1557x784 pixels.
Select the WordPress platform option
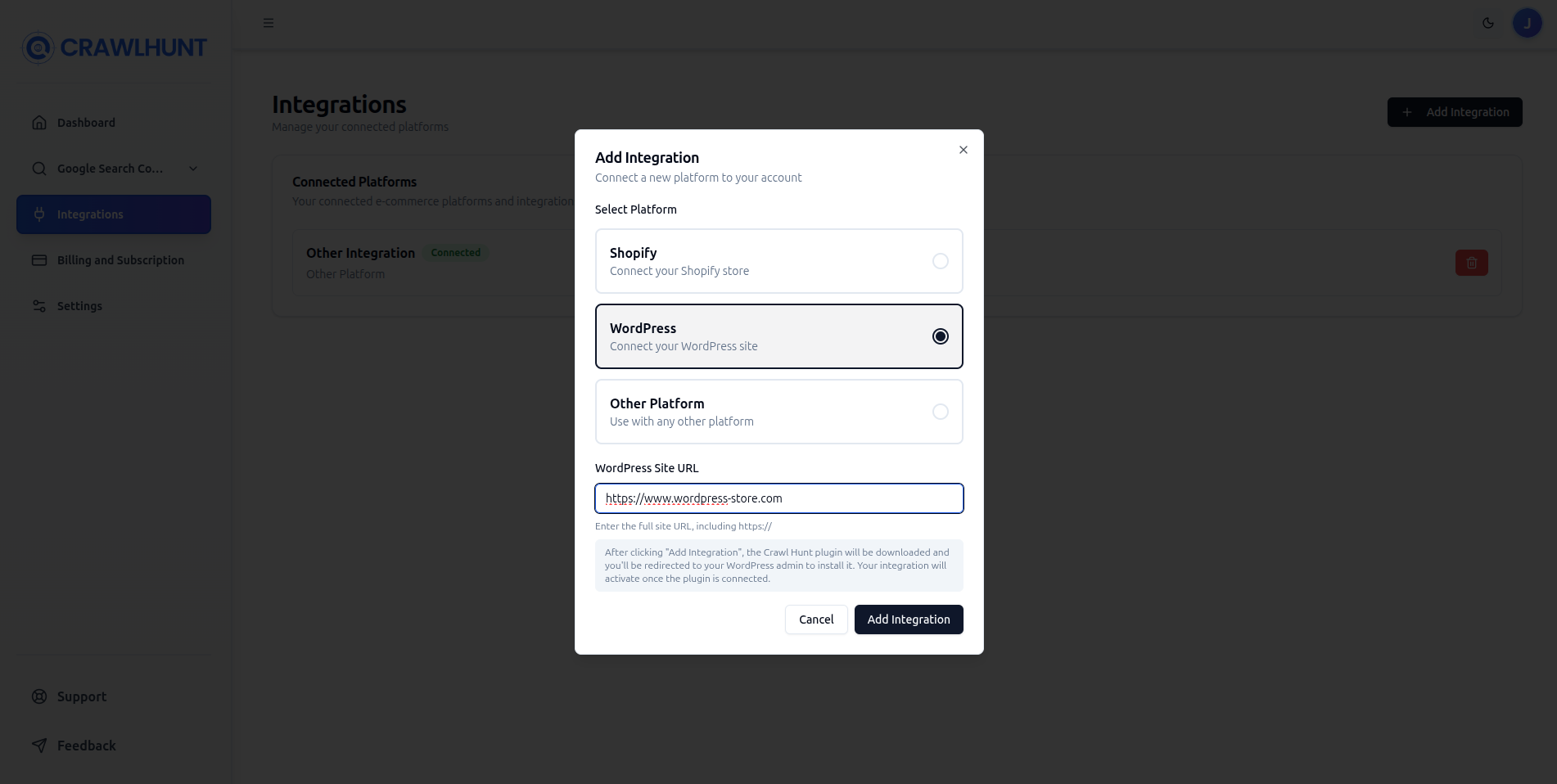[778, 336]
